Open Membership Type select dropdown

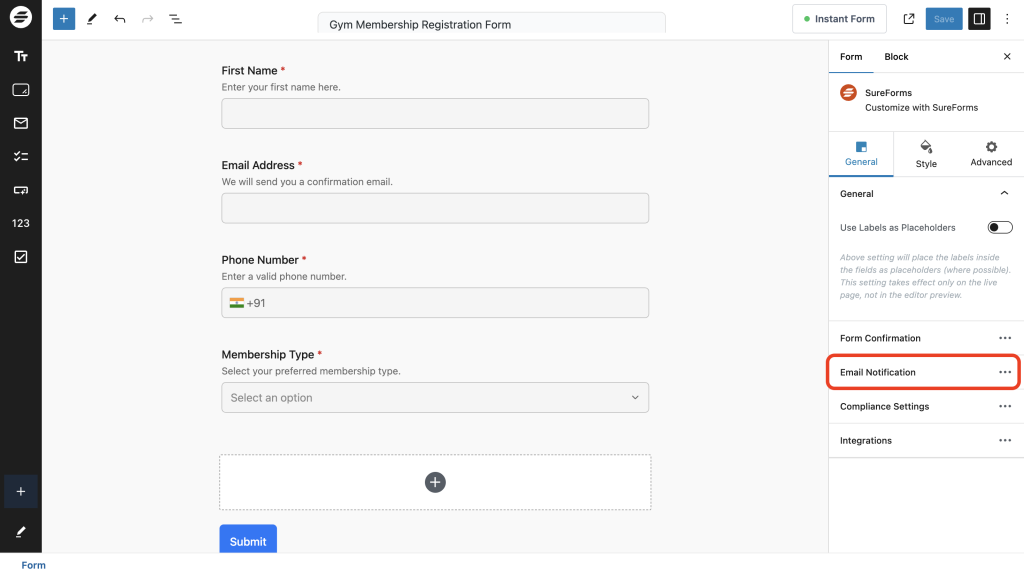(x=435, y=398)
